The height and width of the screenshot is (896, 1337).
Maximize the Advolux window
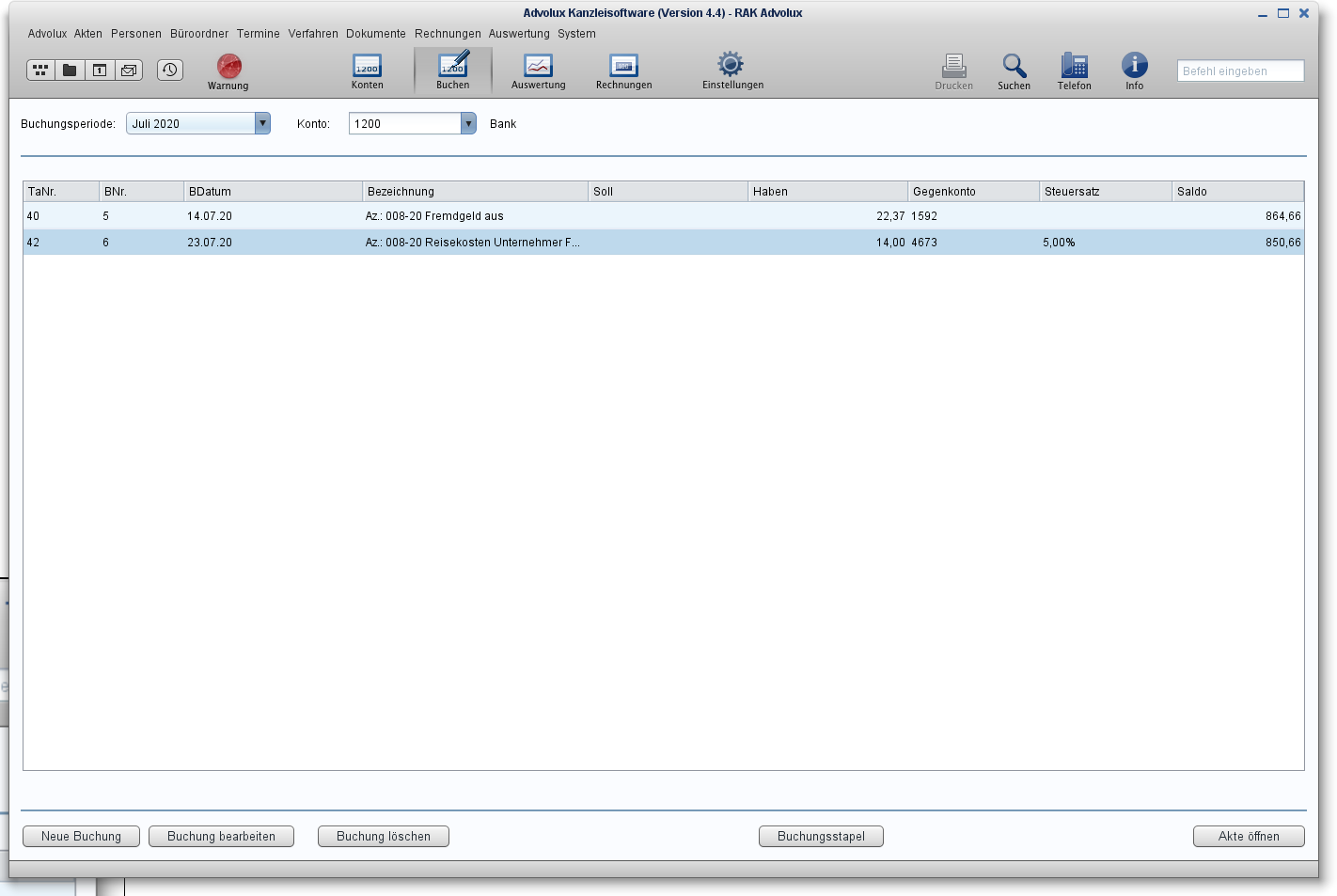[1283, 13]
